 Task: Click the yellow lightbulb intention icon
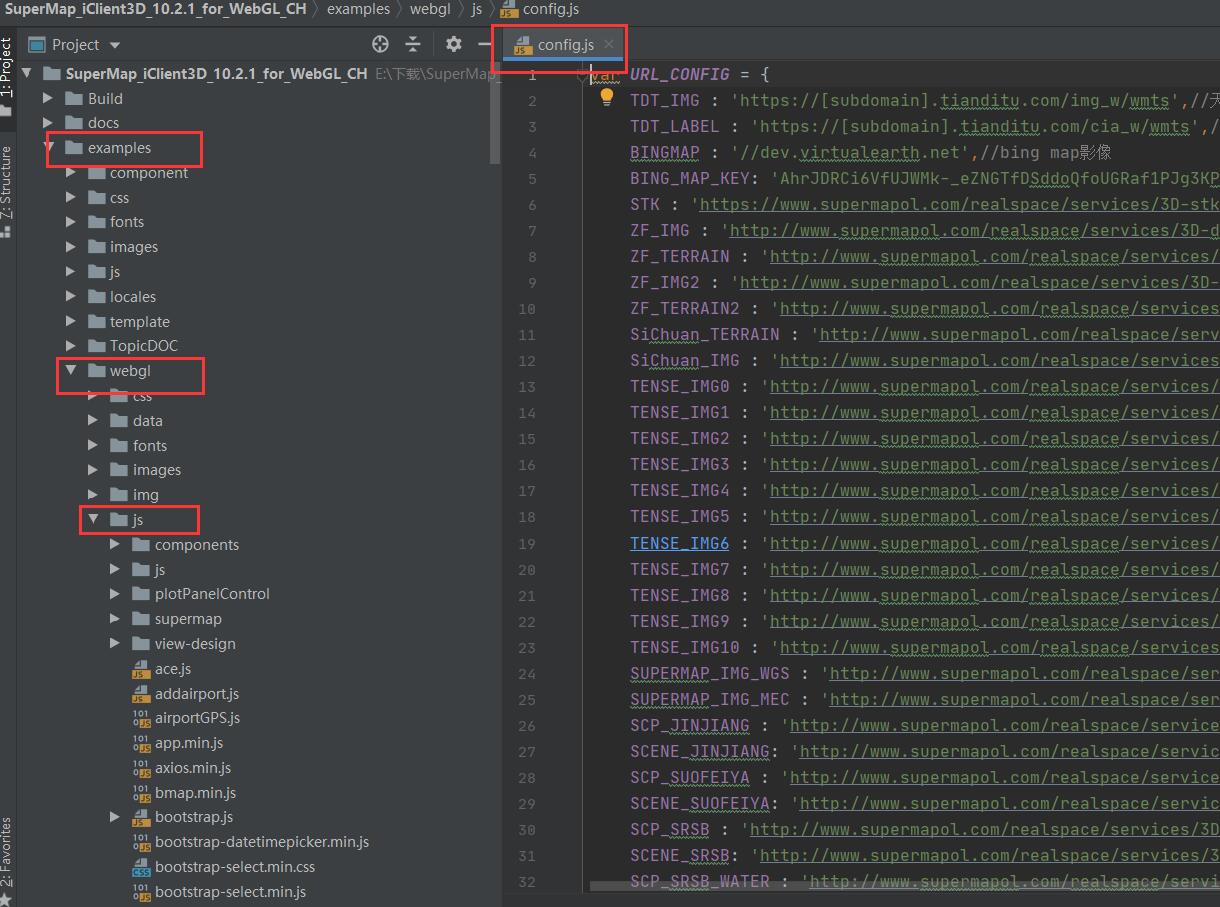[x=606, y=98]
